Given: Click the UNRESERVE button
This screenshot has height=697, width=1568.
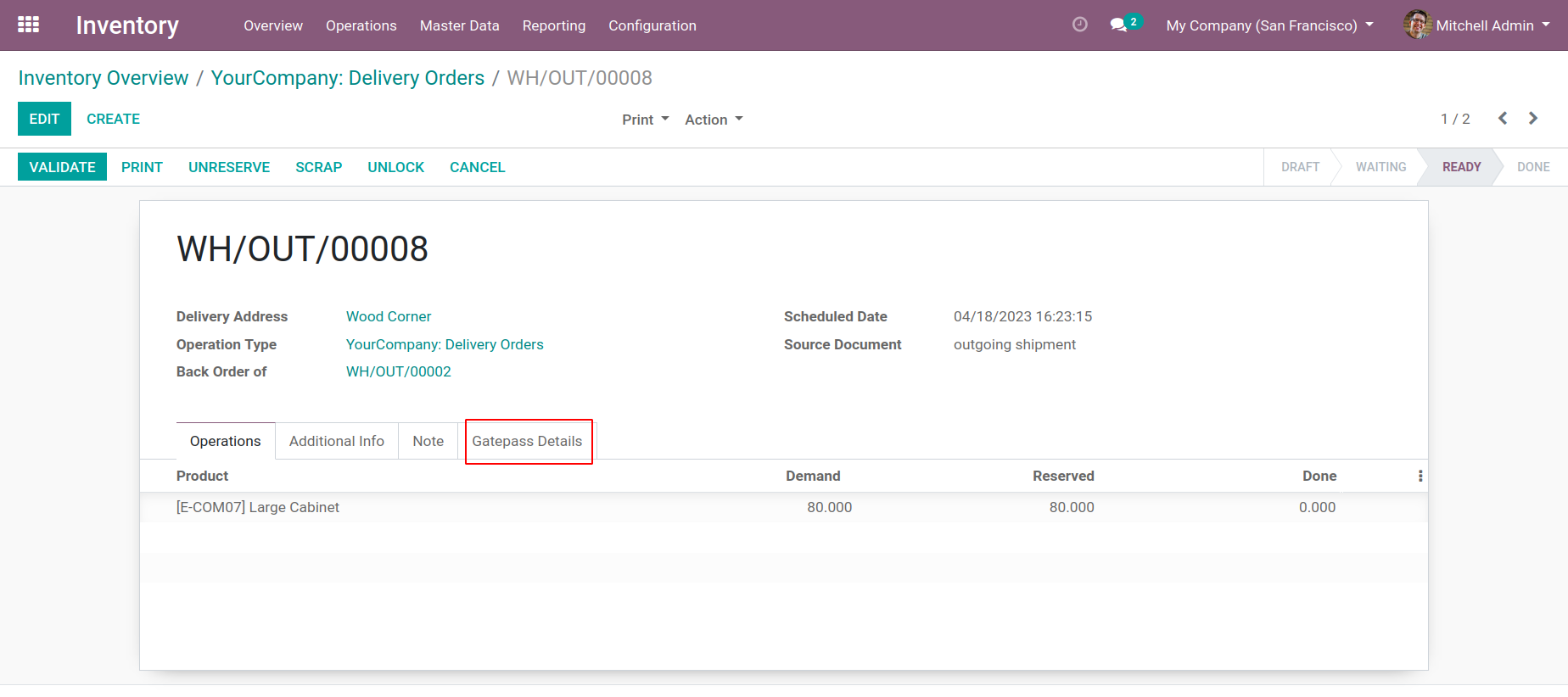Looking at the screenshot, I should click(229, 167).
